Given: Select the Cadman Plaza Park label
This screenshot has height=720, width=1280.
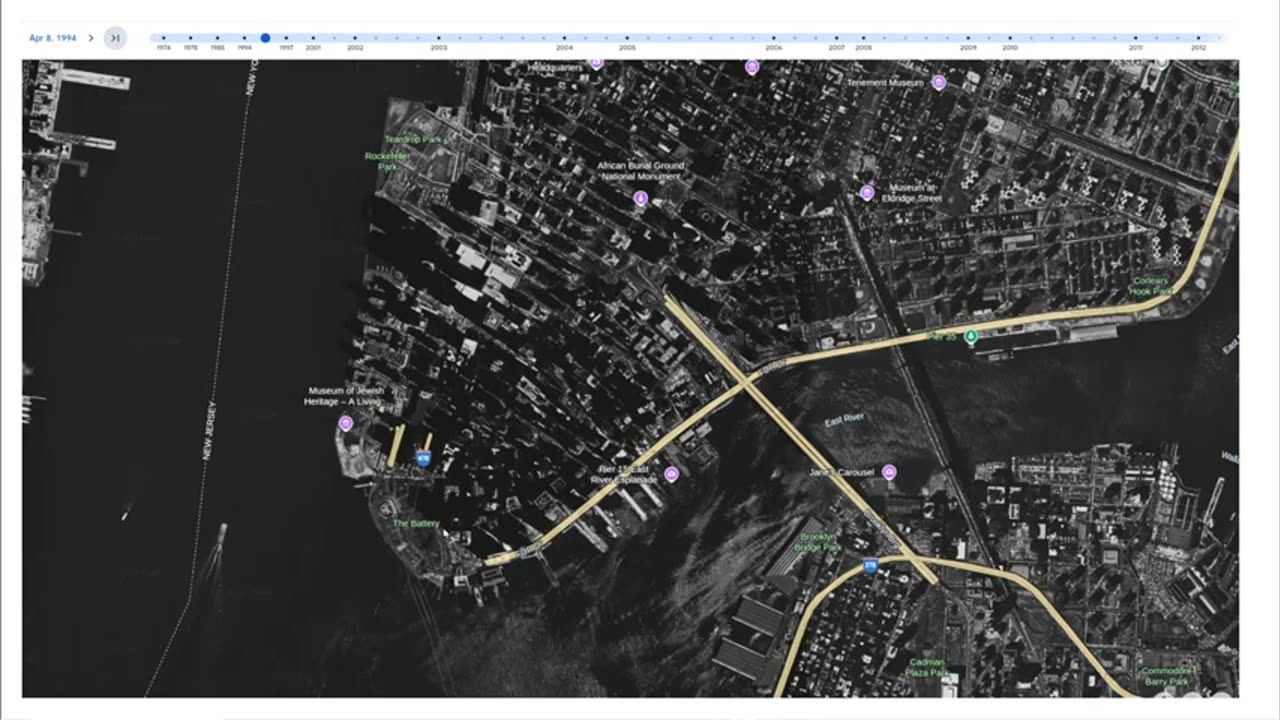Looking at the screenshot, I should pyautogui.click(x=927, y=668).
